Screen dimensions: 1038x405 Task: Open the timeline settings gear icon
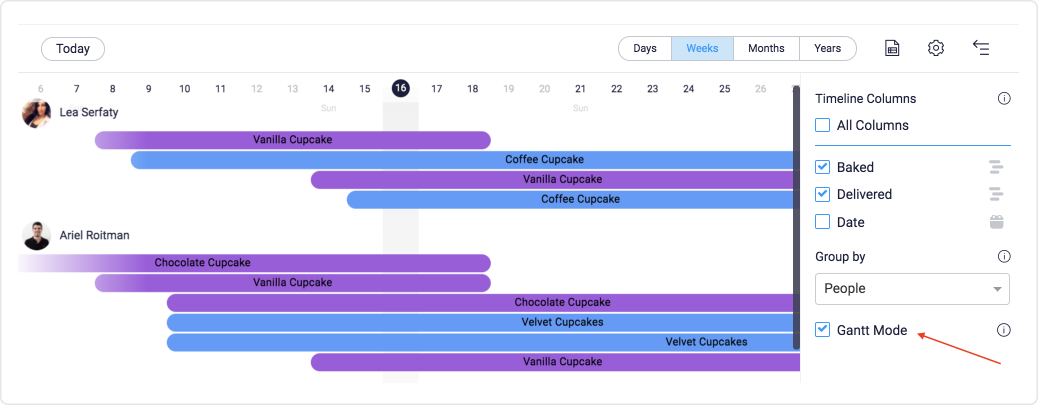tap(935, 48)
